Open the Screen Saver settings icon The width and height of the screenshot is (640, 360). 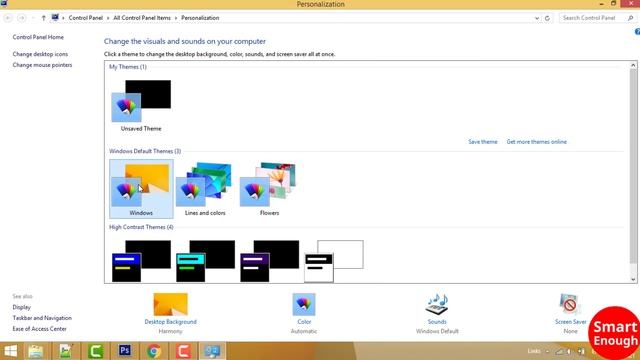(x=570, y=304)
